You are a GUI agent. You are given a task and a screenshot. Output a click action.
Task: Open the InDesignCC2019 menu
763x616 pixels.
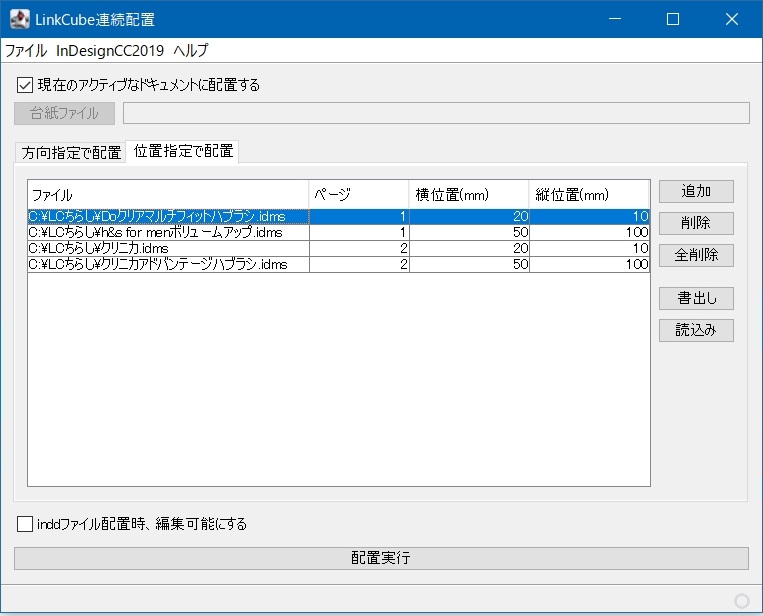click(x=110, y=50)
